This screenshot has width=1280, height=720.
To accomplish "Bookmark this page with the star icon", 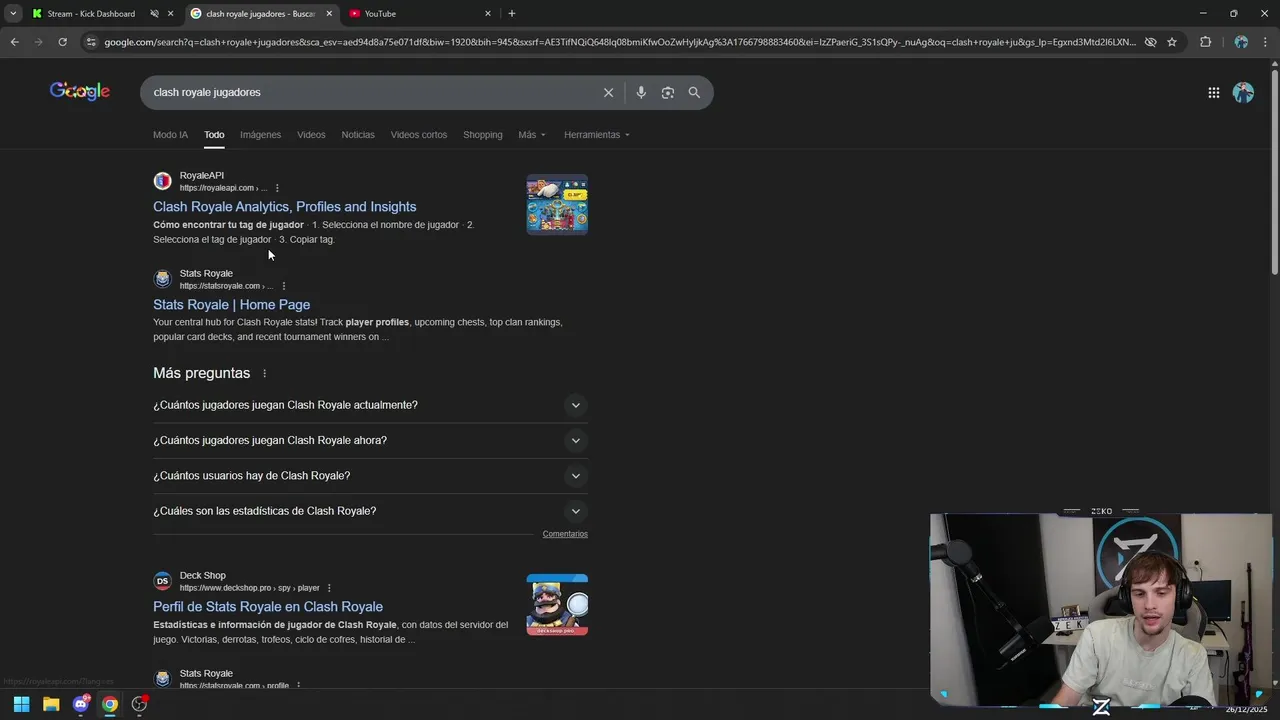I will coord(1171,42).
